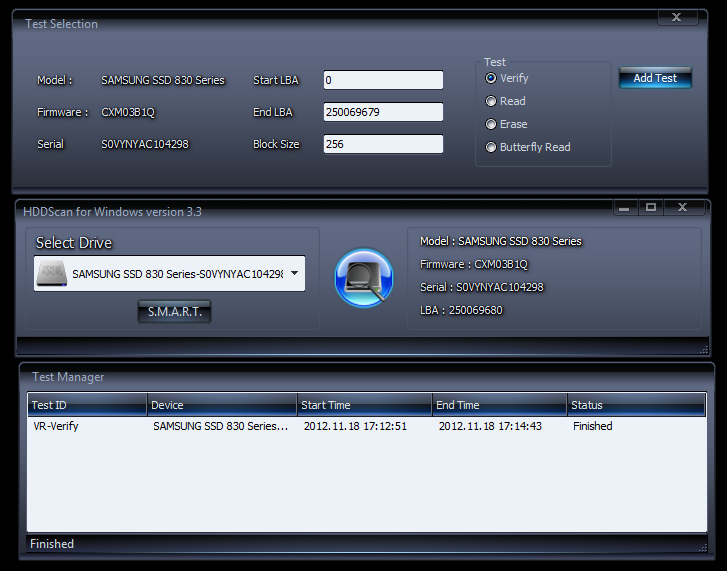Click the Finished text in Test Manager status bar
The height and width of the screenshot is (571, 727).
click(52, 544)
